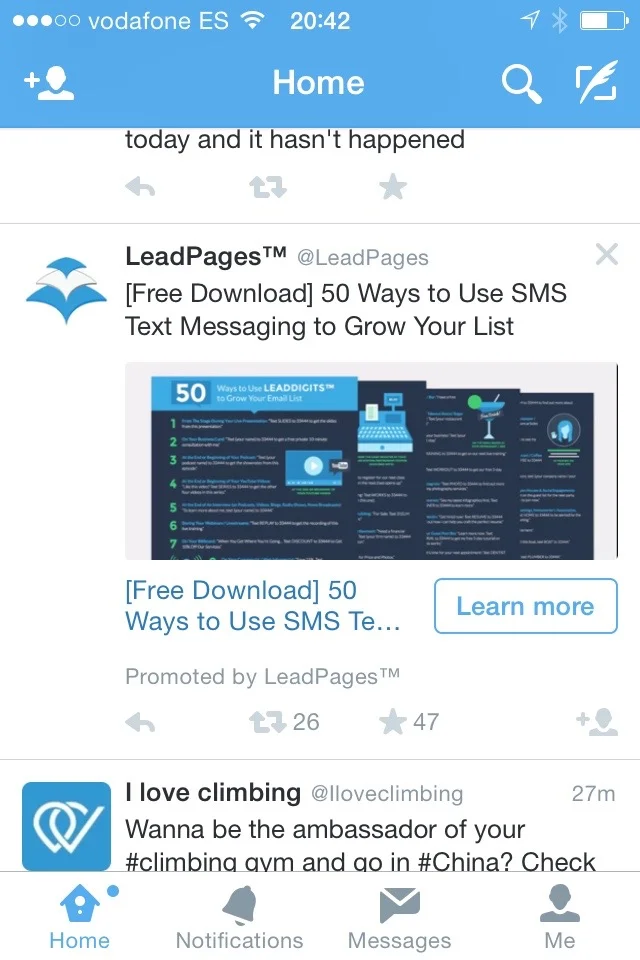The image size is (640, 960).
Task: Open search with the magnifying glass icon
Action: click(521, 84)
